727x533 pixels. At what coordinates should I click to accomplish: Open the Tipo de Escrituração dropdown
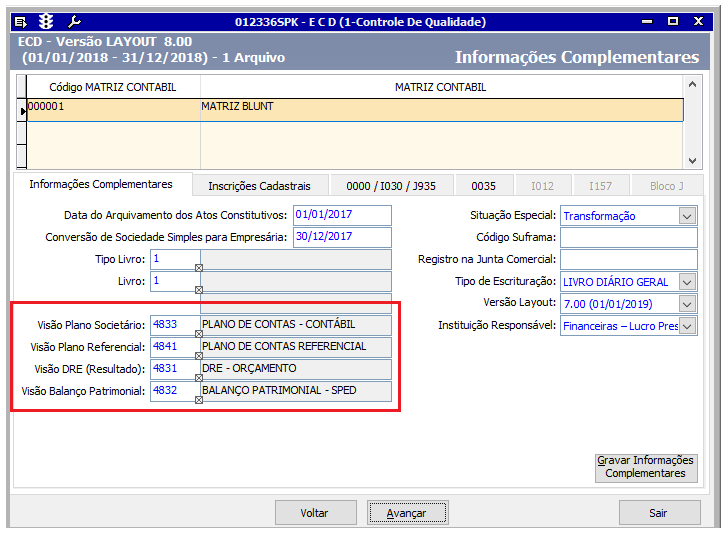coord(687,282)
